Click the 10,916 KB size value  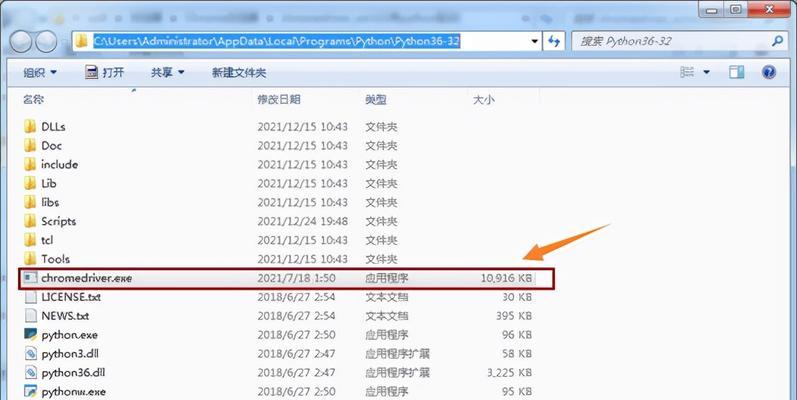point(506,278)
